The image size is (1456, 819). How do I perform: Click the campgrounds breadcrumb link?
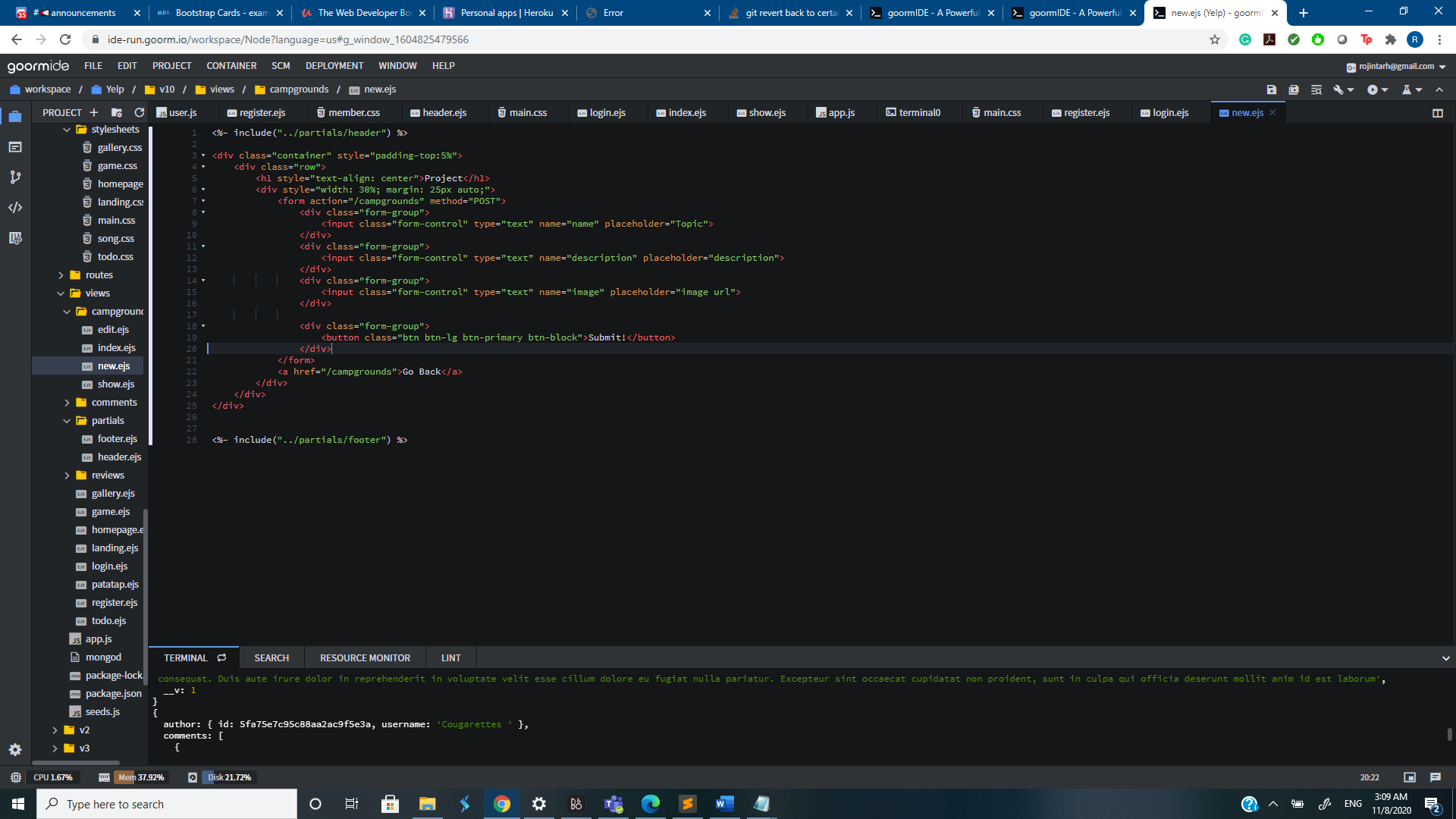tap(299, 89)
